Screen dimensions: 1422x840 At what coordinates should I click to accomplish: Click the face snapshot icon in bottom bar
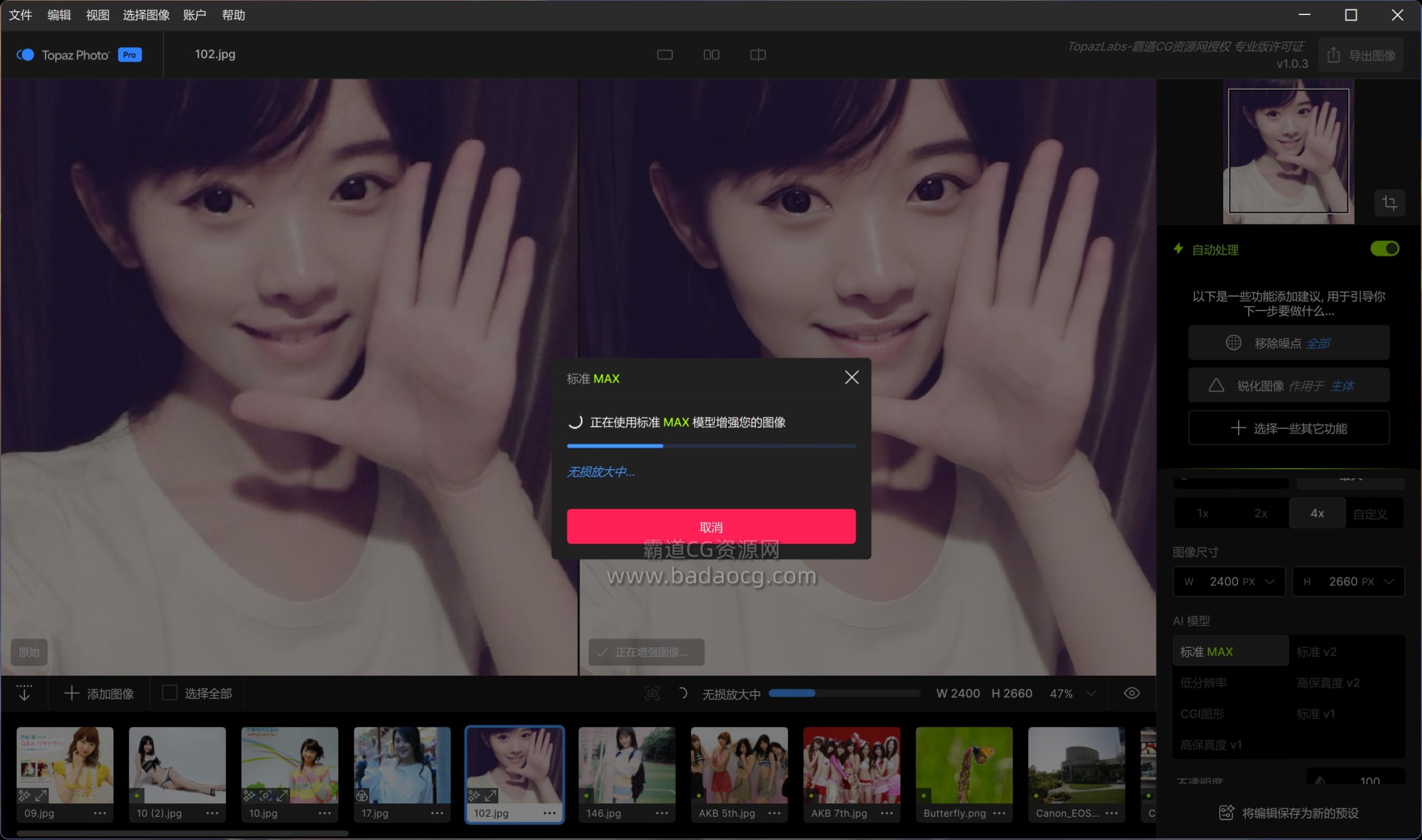652,693
